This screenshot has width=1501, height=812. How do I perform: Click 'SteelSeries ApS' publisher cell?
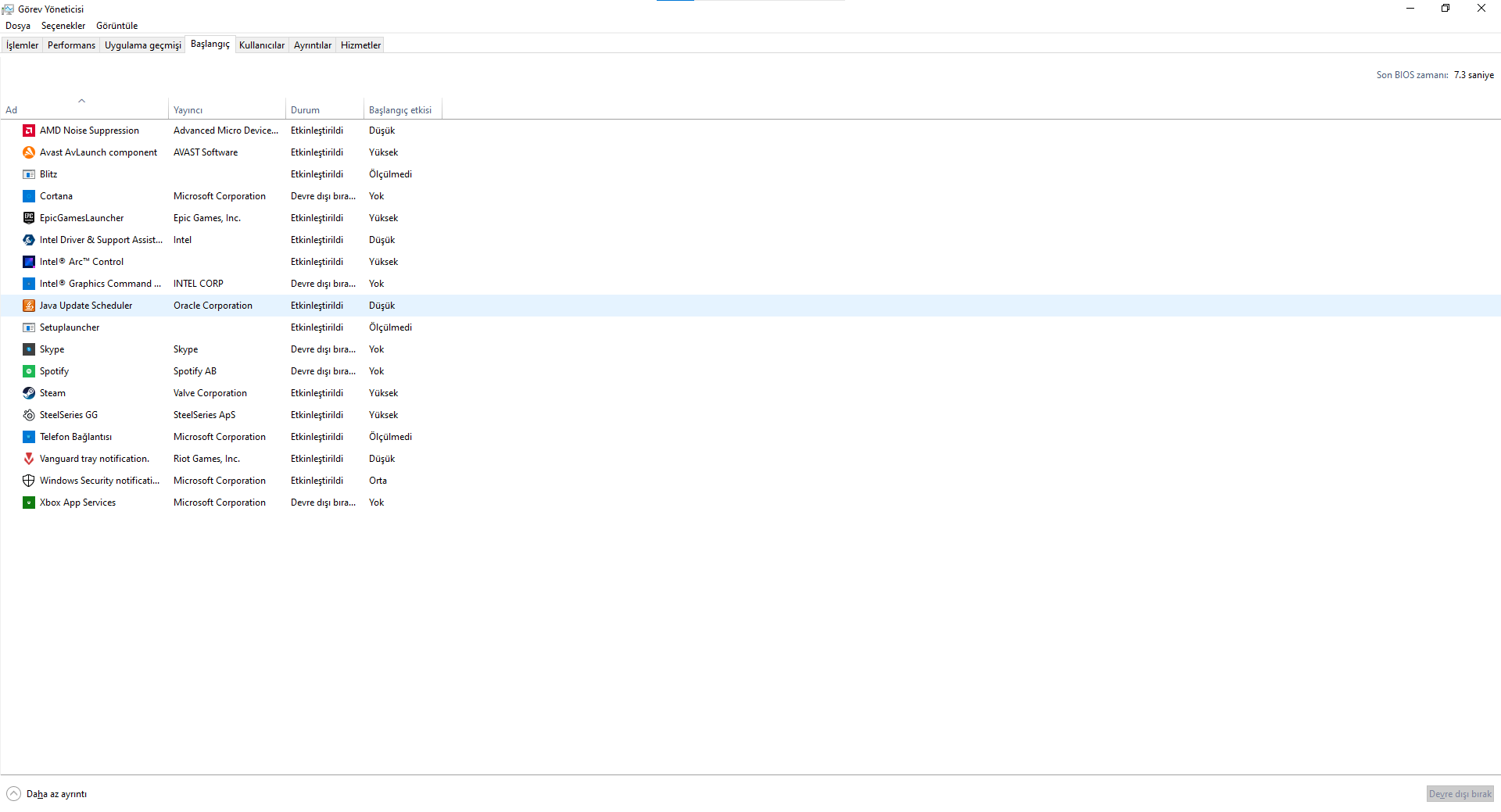pyautogui.click(x=204, y=415)
